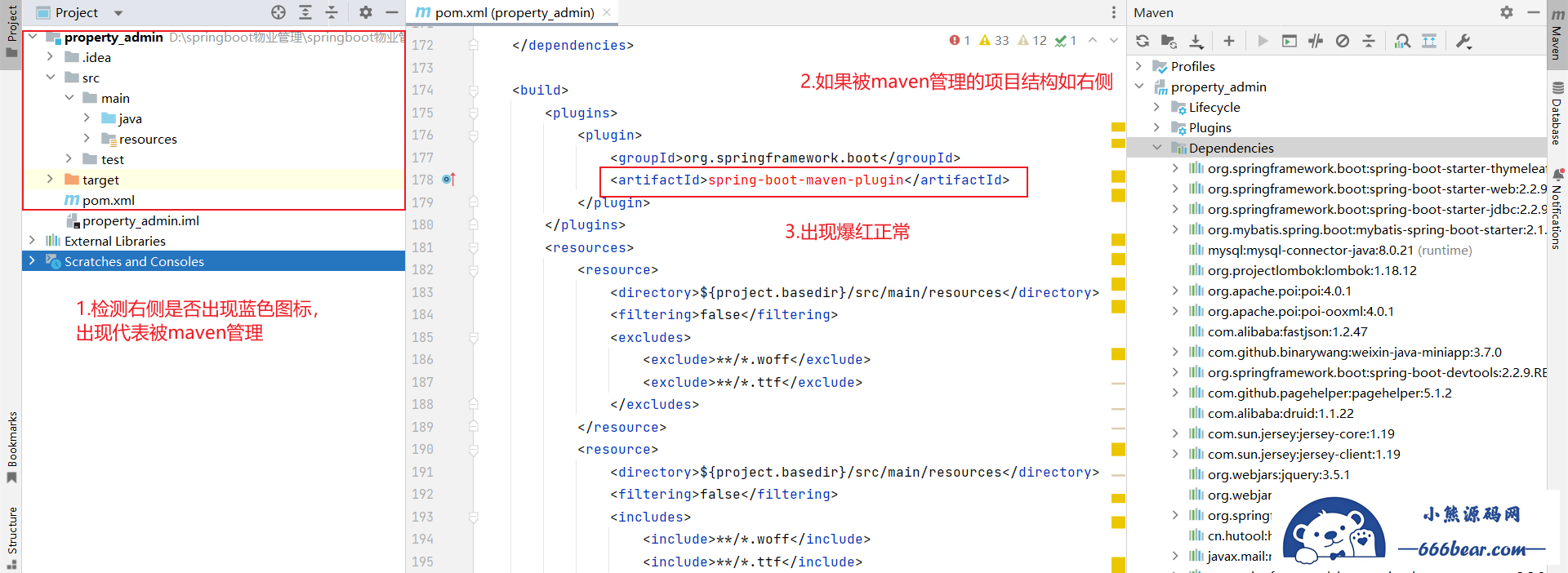The image size is (1568, 573).
Task: Expand the .idea folder
Action: coord(50,57)
